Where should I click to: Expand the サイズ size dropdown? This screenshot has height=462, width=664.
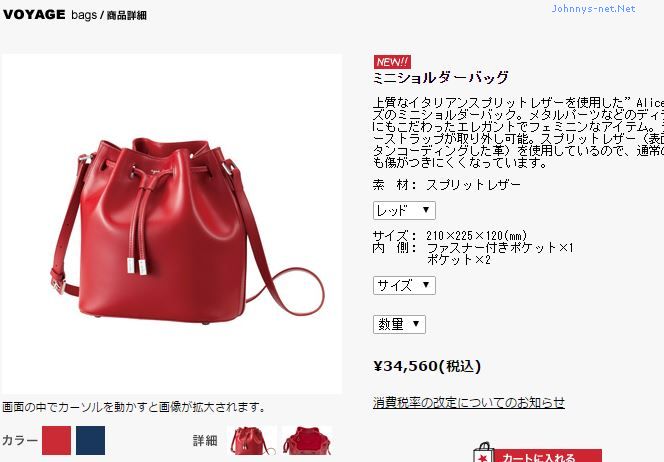point(404,285)
